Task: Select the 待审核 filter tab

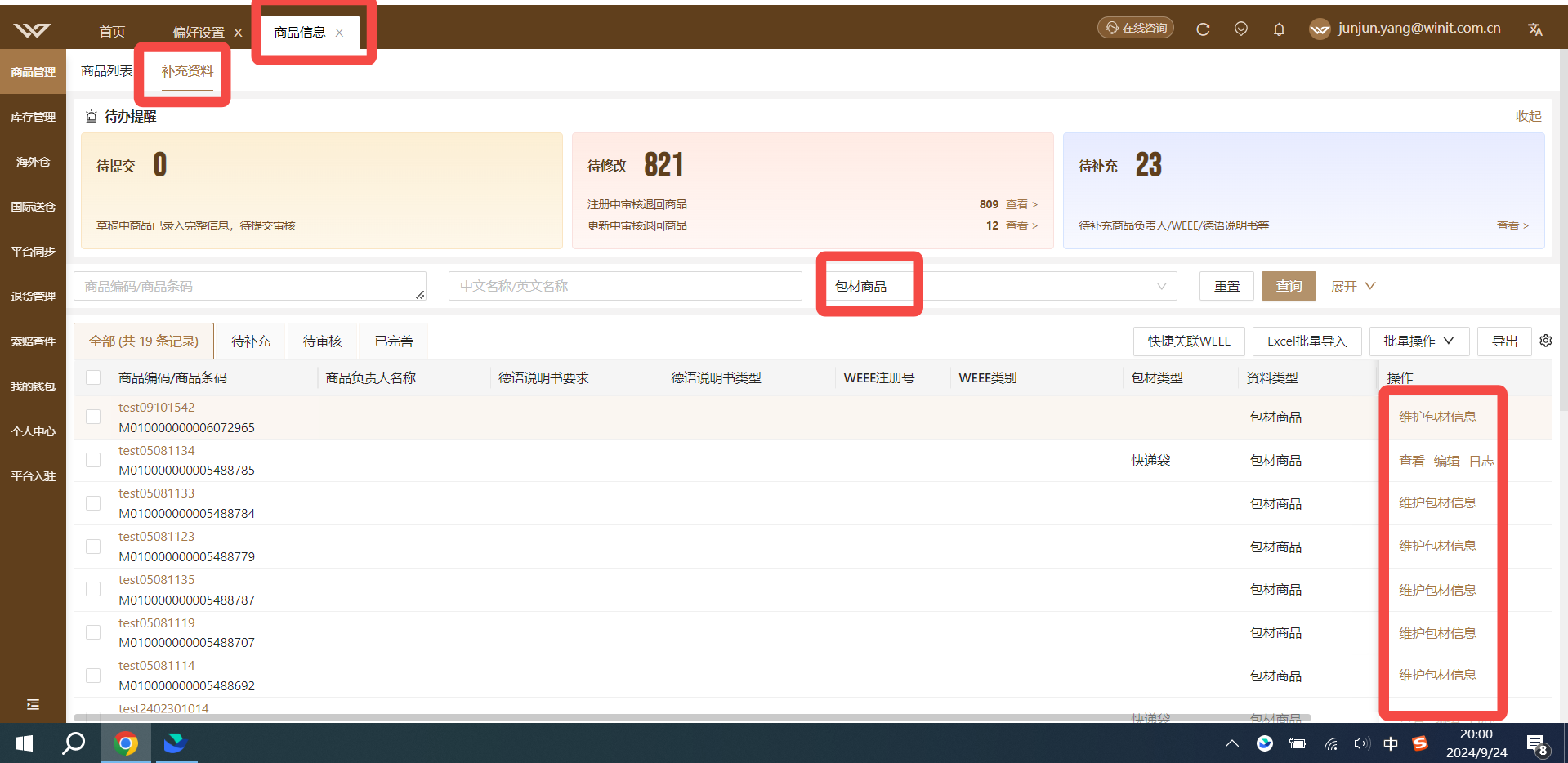Action: pyautogui.click(x=323, y=341)
